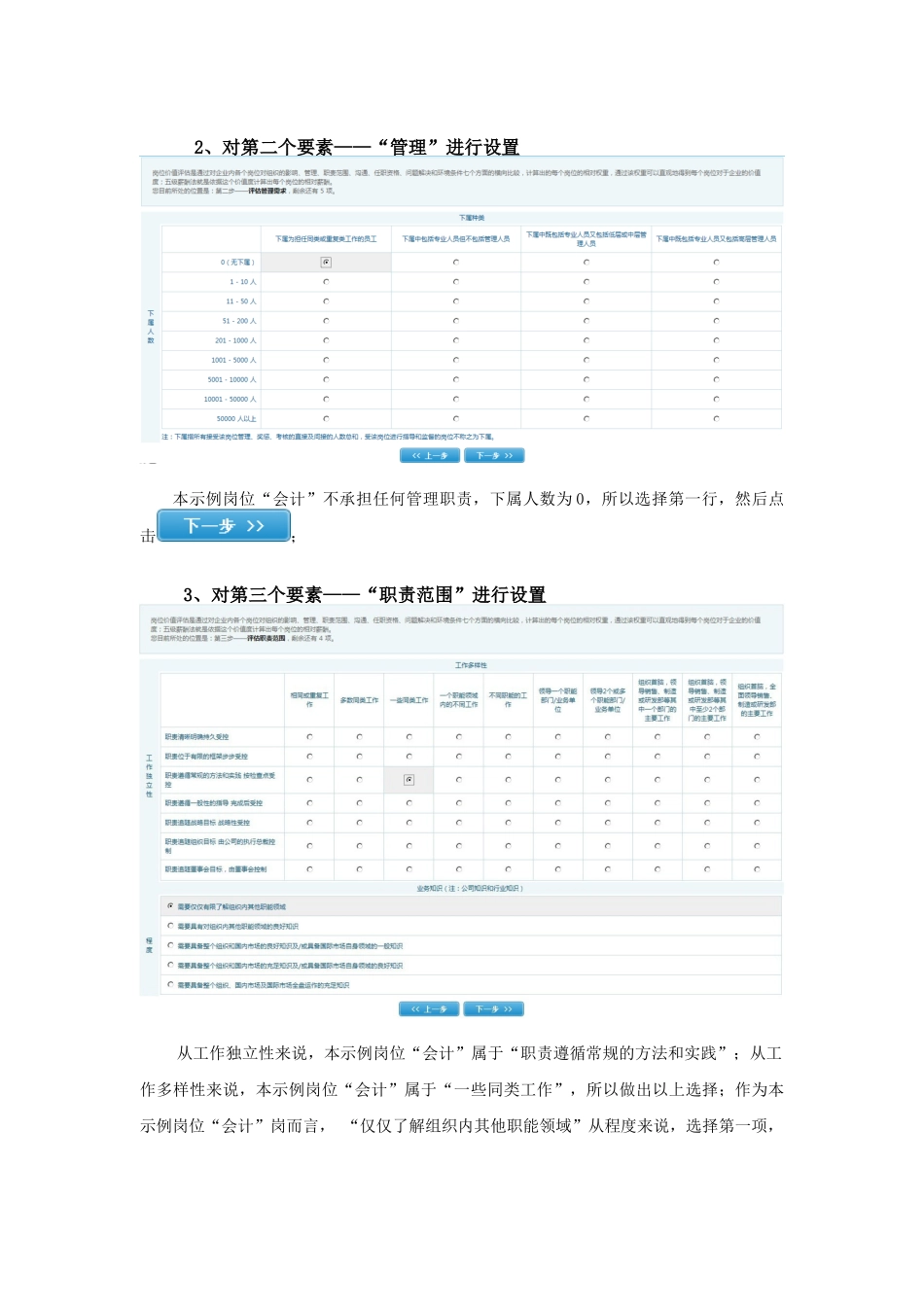Select 51 - 200 人 radio under 下属中既包括专业人员又包括低层或中层管理人员
Viewport: 924px width, 1307px height.
pos(586,321)
